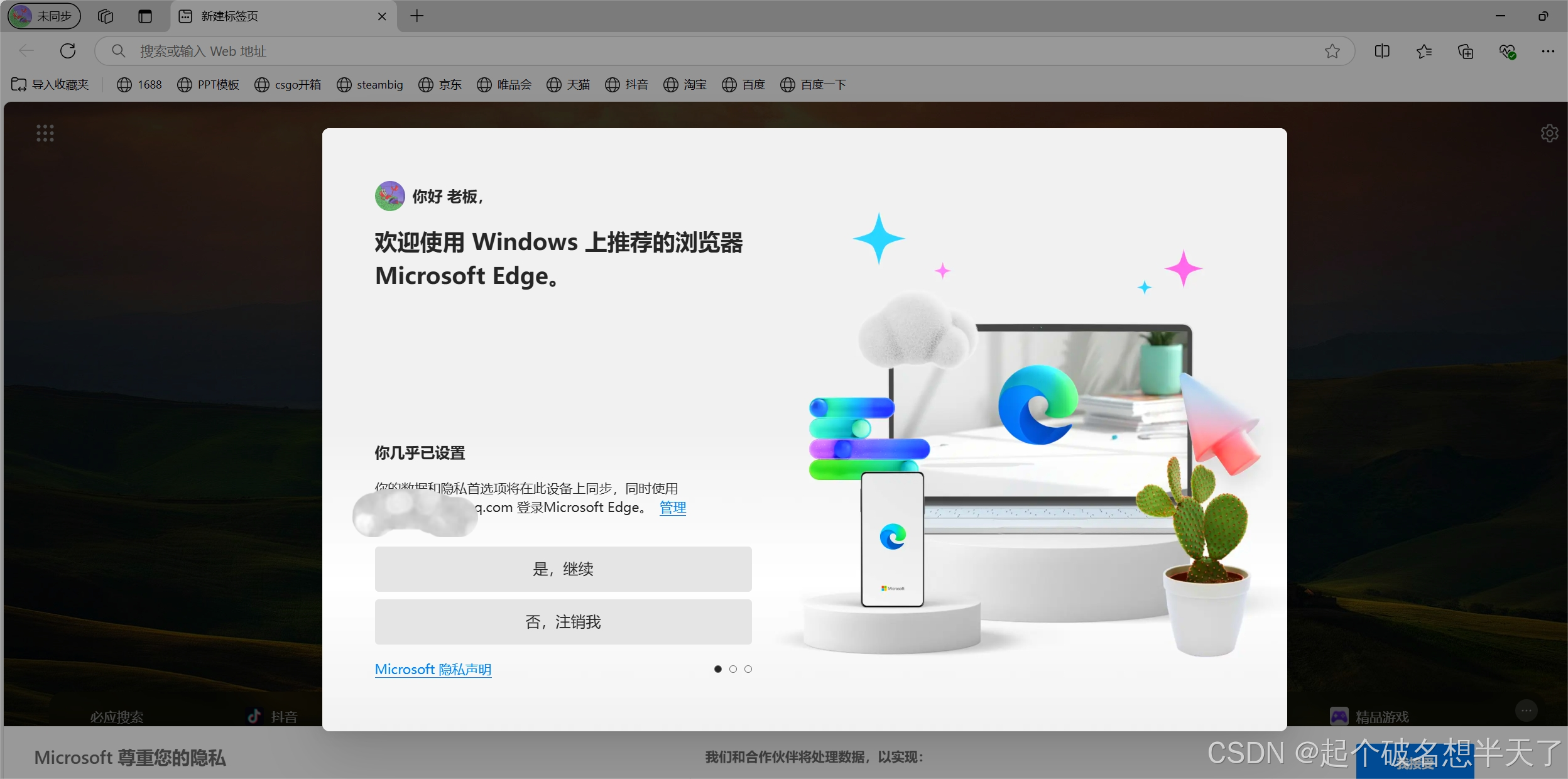
Task: Open the profile button labeled 未同步
Action: [x=44, y=16]
